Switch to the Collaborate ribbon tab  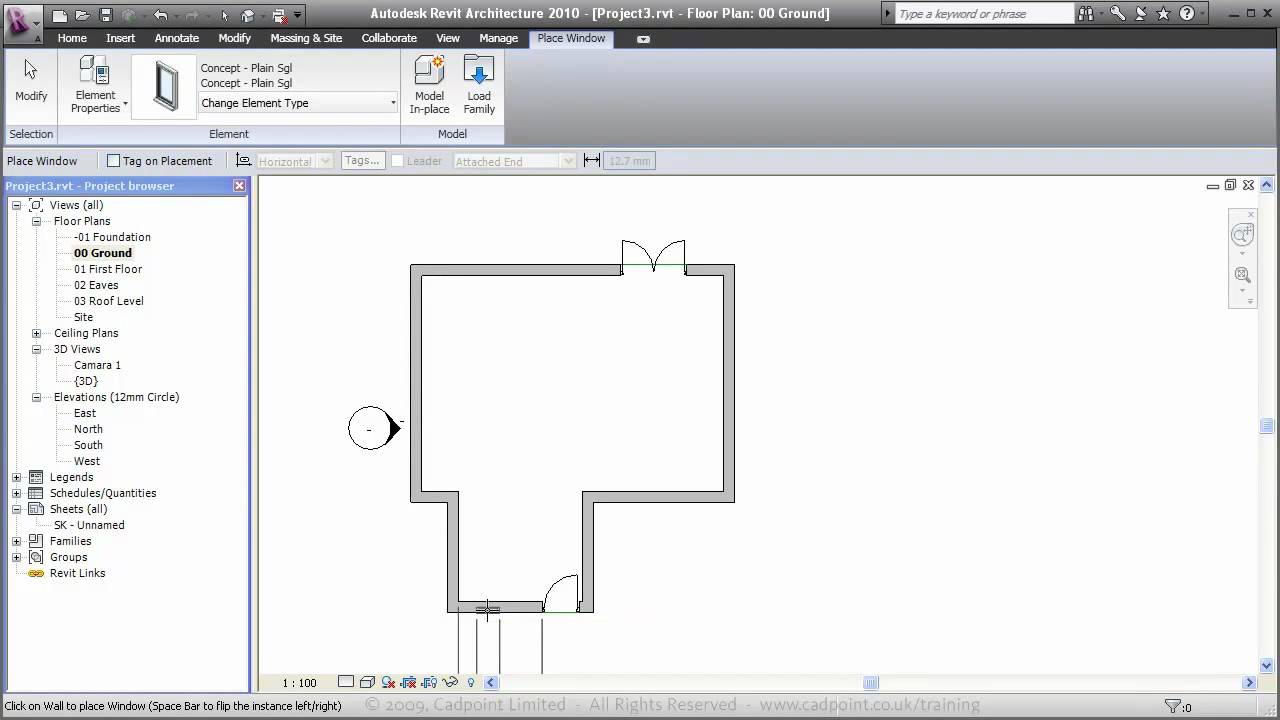(x=389, y=38)
